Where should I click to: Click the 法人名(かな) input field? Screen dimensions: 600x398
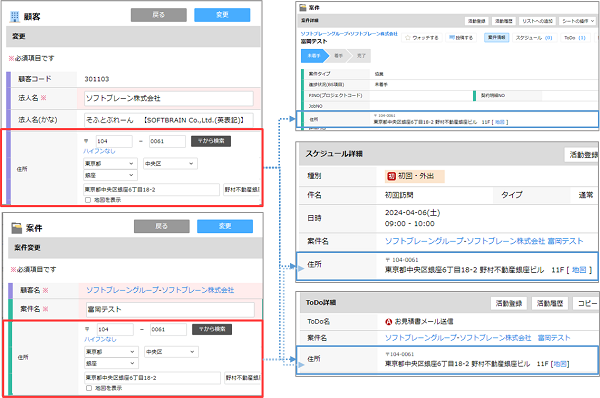click(169, 120)
